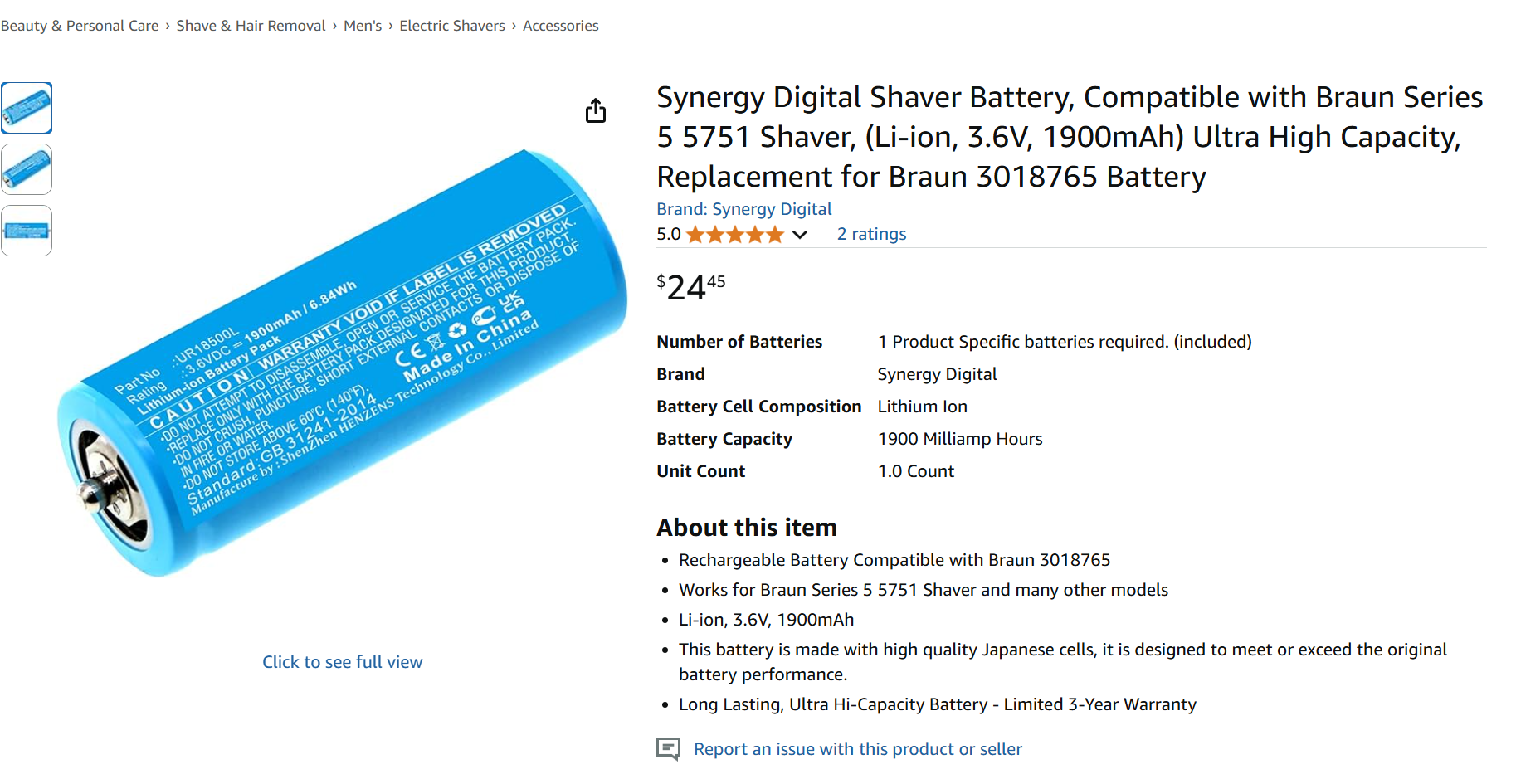
Task: Select the third horizontal battery thumbnail
Action: pos(27,231)
